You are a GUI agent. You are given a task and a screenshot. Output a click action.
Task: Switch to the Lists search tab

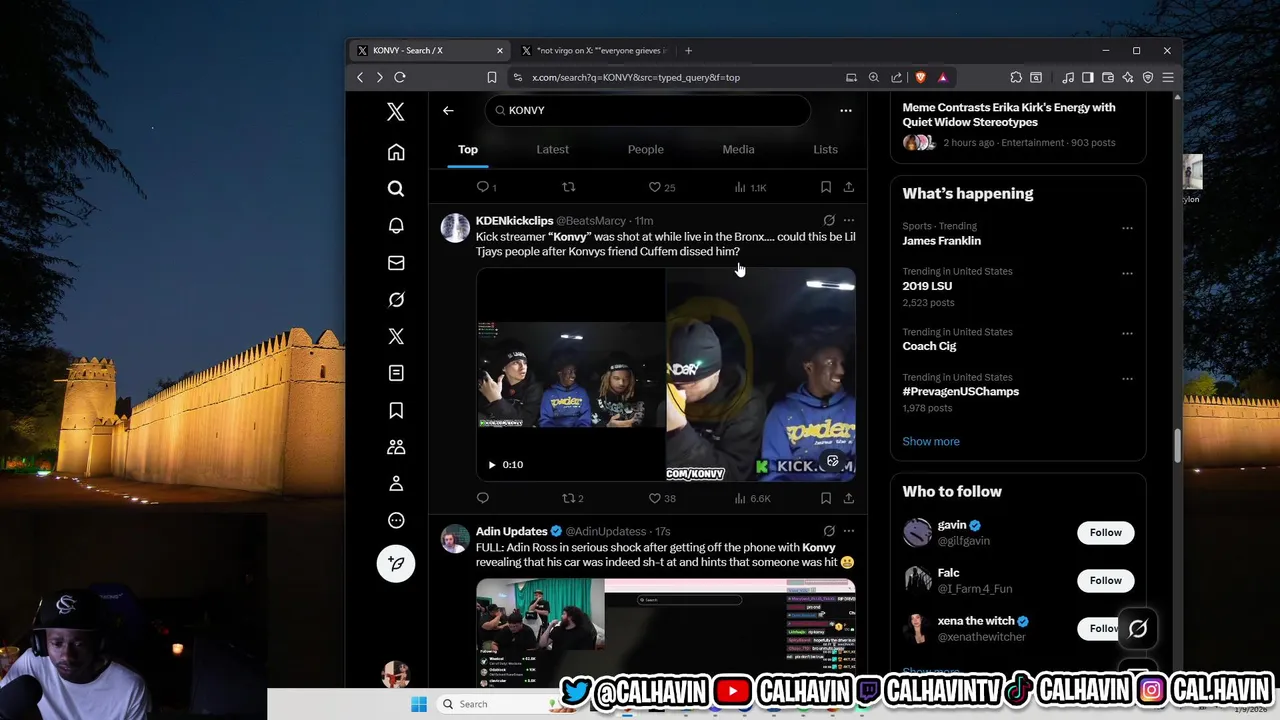click(825, 149)
